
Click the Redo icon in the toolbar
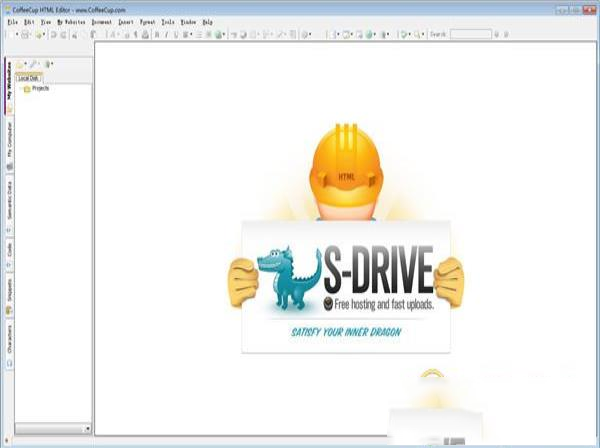pos(64,35)
